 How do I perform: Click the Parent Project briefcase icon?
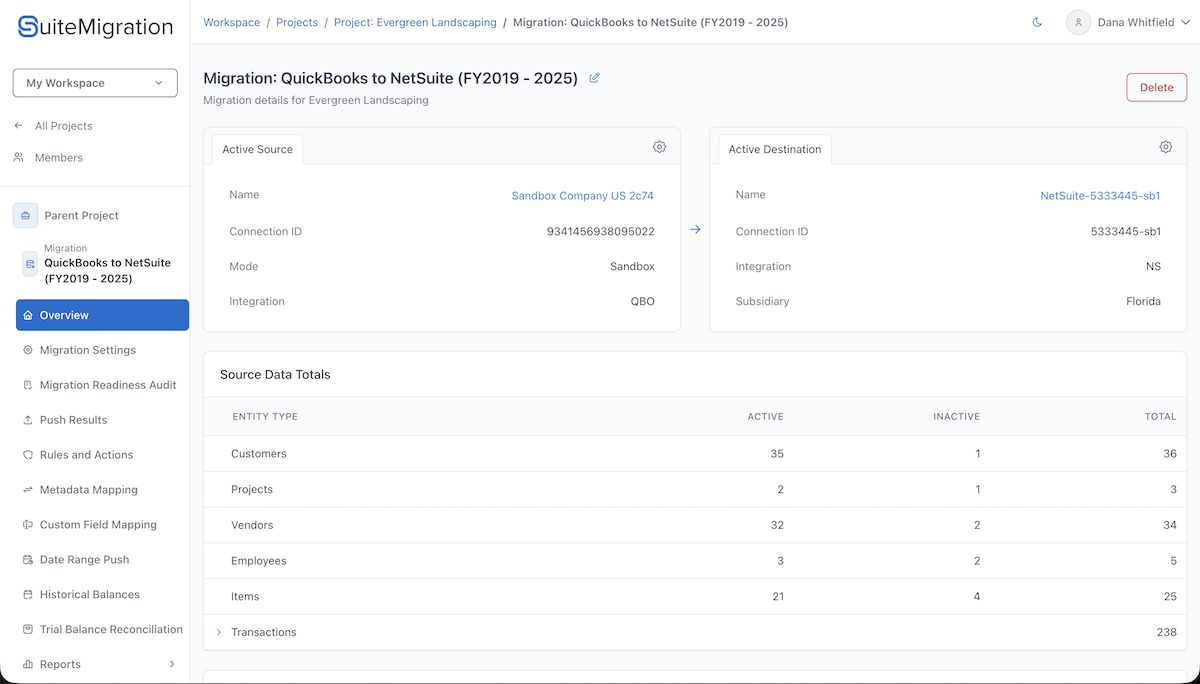25,215
